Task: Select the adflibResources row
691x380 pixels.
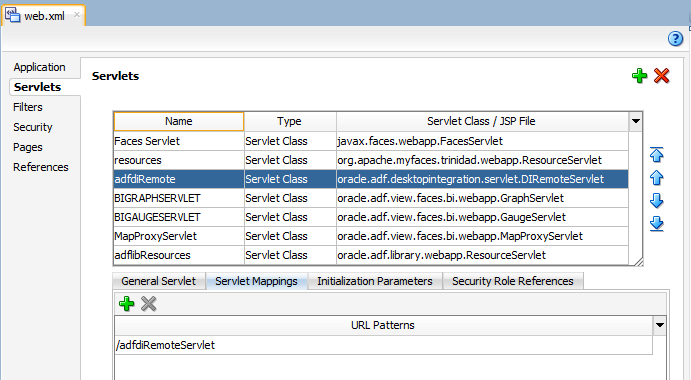Action: tap(371, 255)
